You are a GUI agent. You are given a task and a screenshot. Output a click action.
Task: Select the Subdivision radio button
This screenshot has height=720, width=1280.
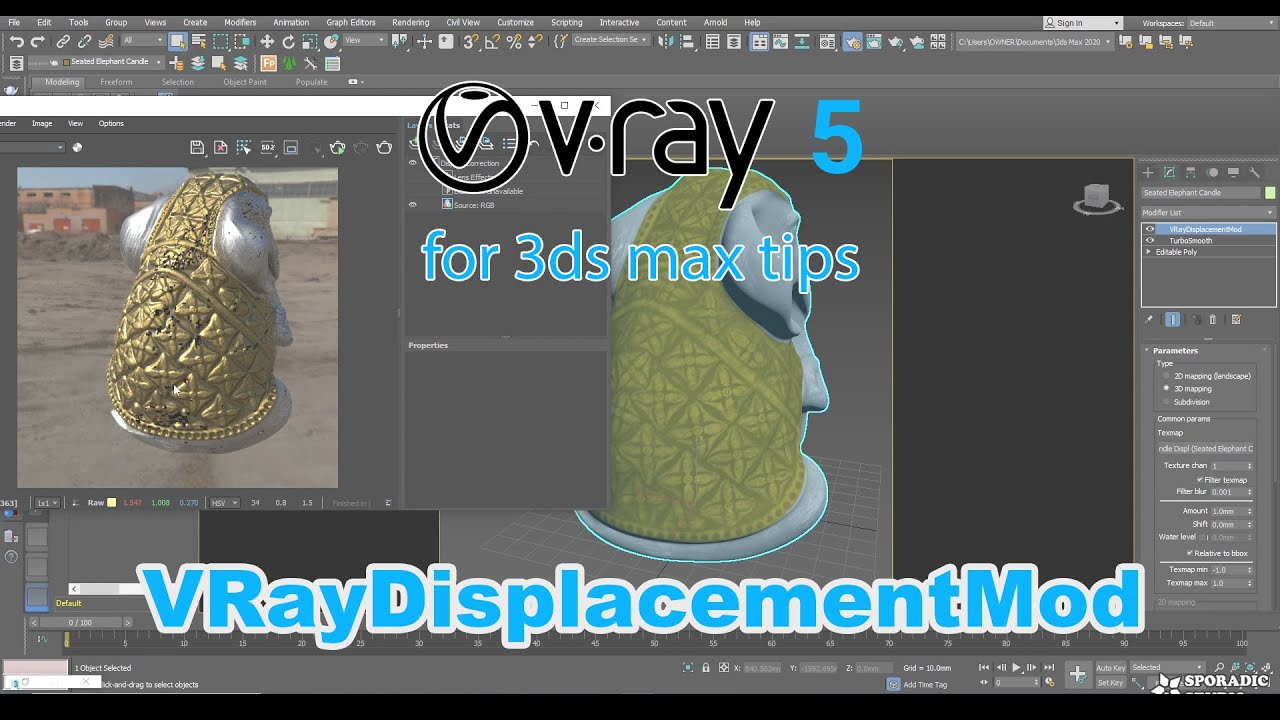pos(1166,401)
